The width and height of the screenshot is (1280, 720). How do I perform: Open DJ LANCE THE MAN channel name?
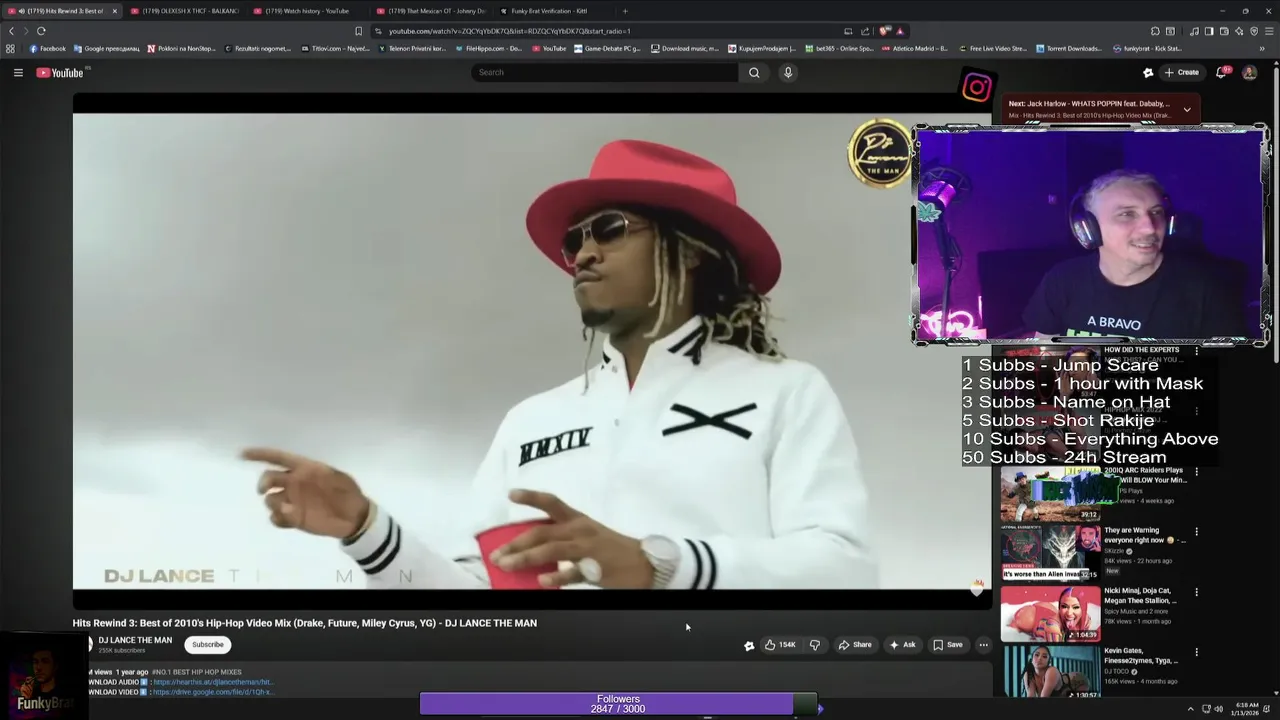pyautogui.click(x=135, y=640)
